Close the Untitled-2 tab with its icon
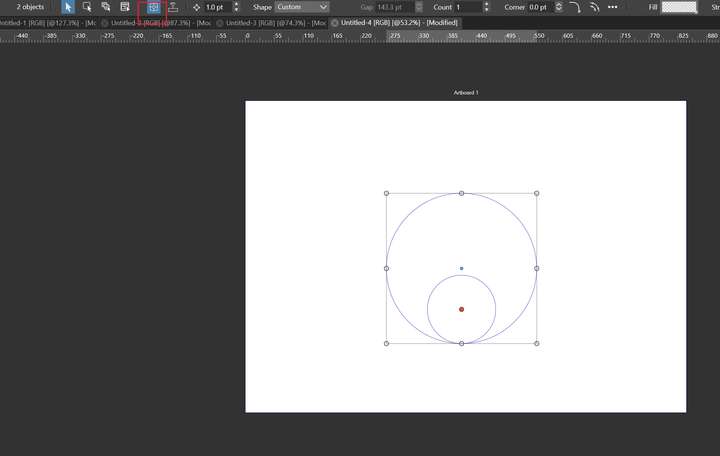Viewport: 720px width, 456px height. click(x=105, y=23)
